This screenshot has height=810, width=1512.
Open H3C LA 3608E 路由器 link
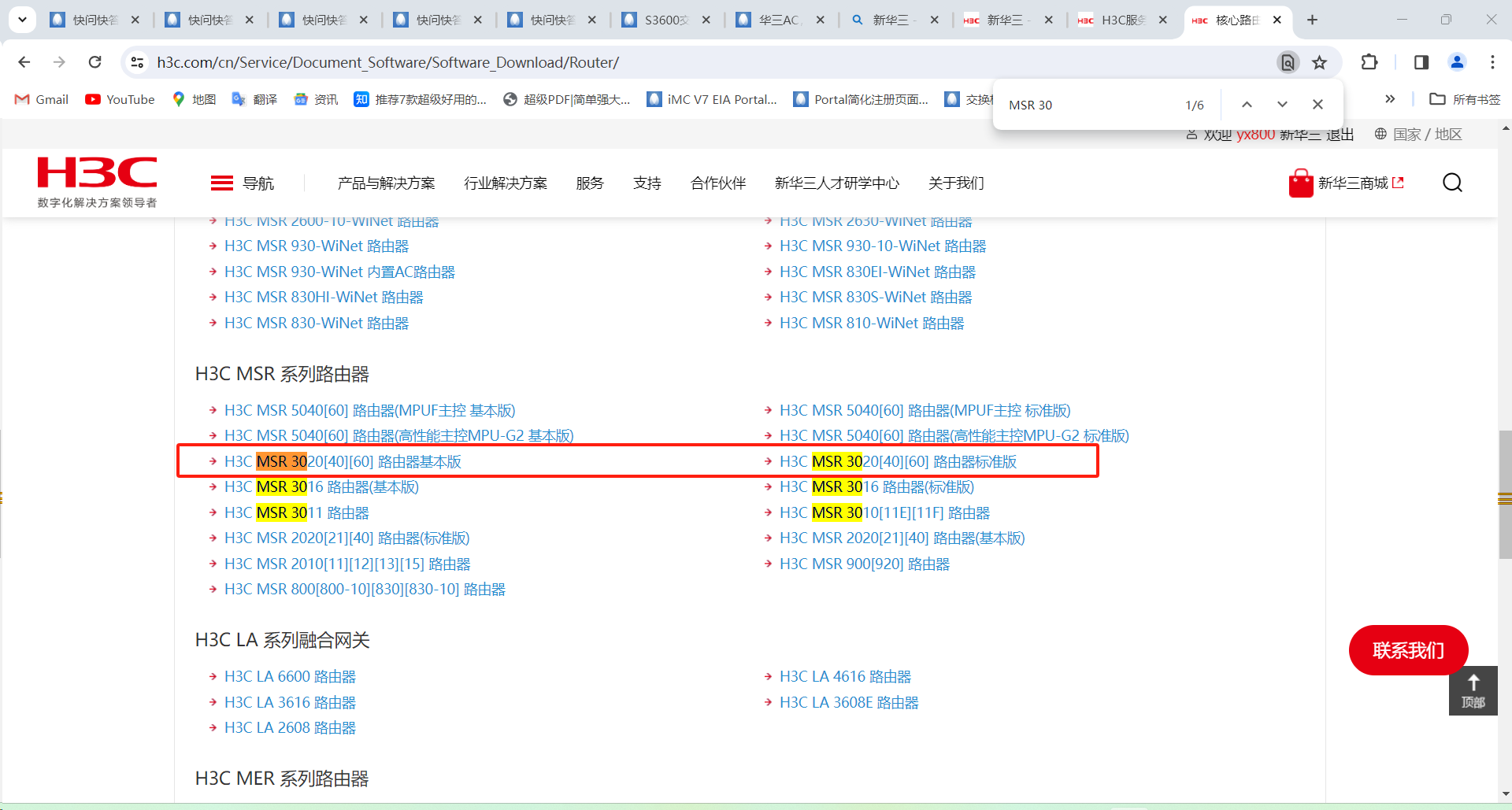point(849,702)
